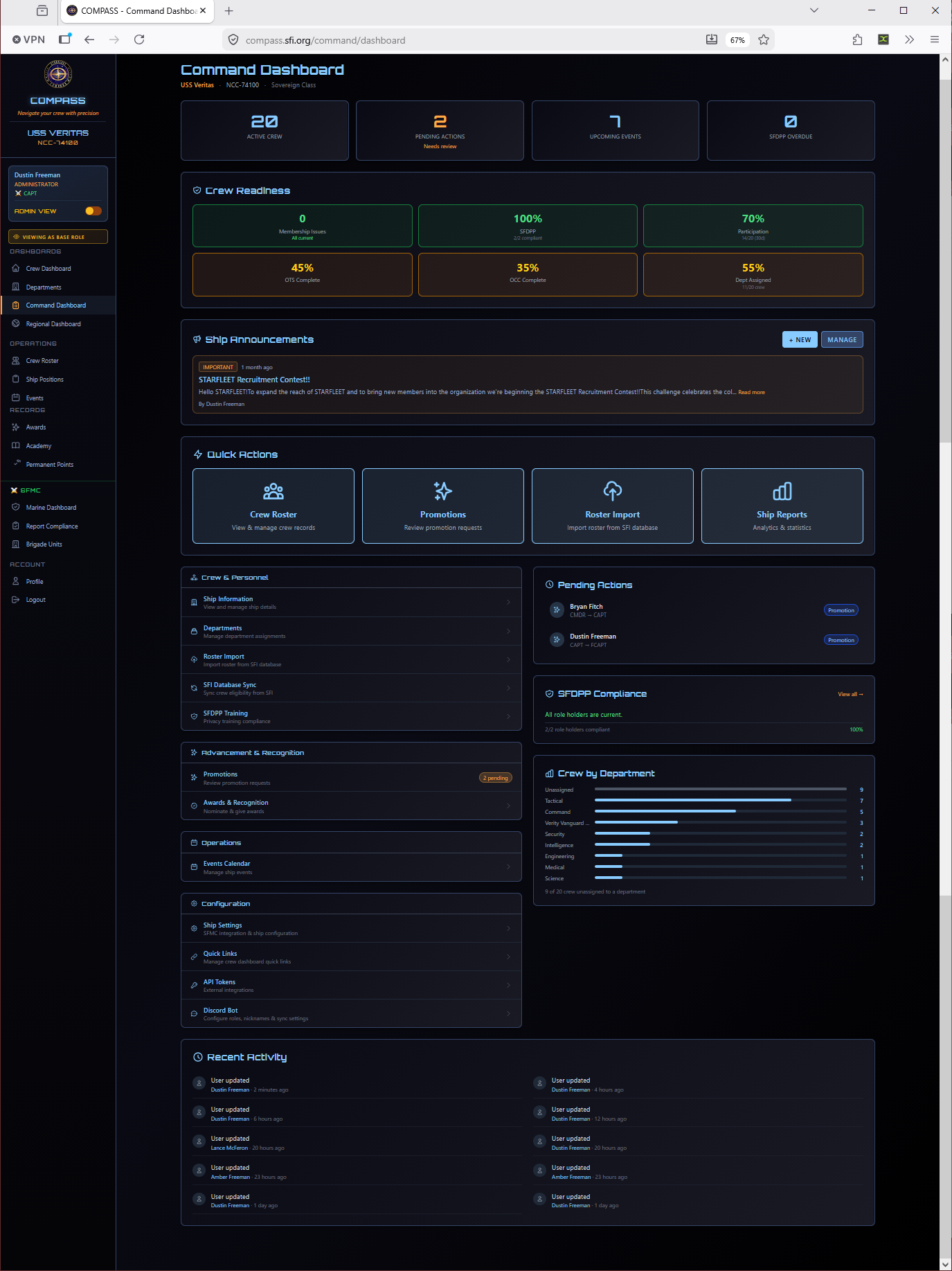The width and height of the screenshot is (952, 1271).
Task: Click the Awards icon in sidebar
Action: coord(16,427)
